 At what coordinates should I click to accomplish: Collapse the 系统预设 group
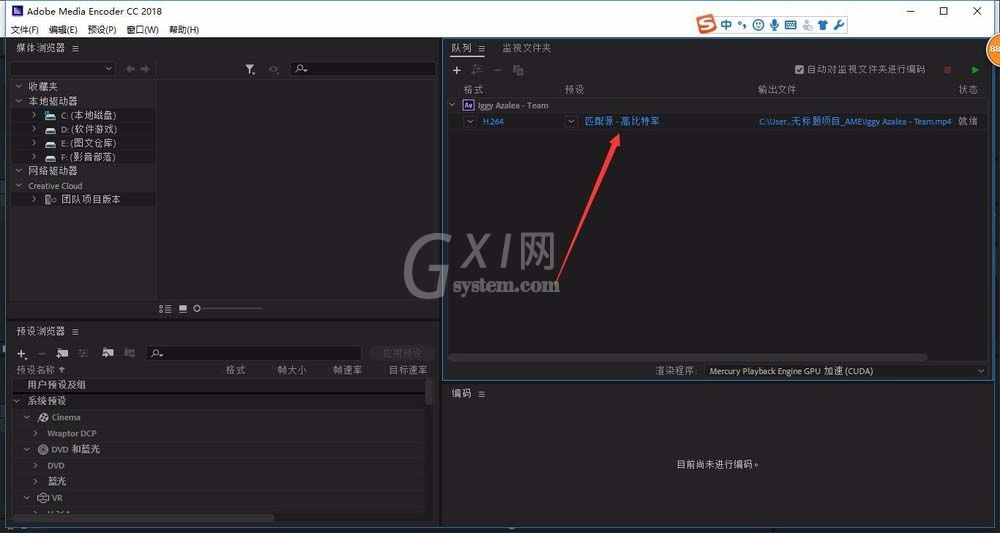18,401
